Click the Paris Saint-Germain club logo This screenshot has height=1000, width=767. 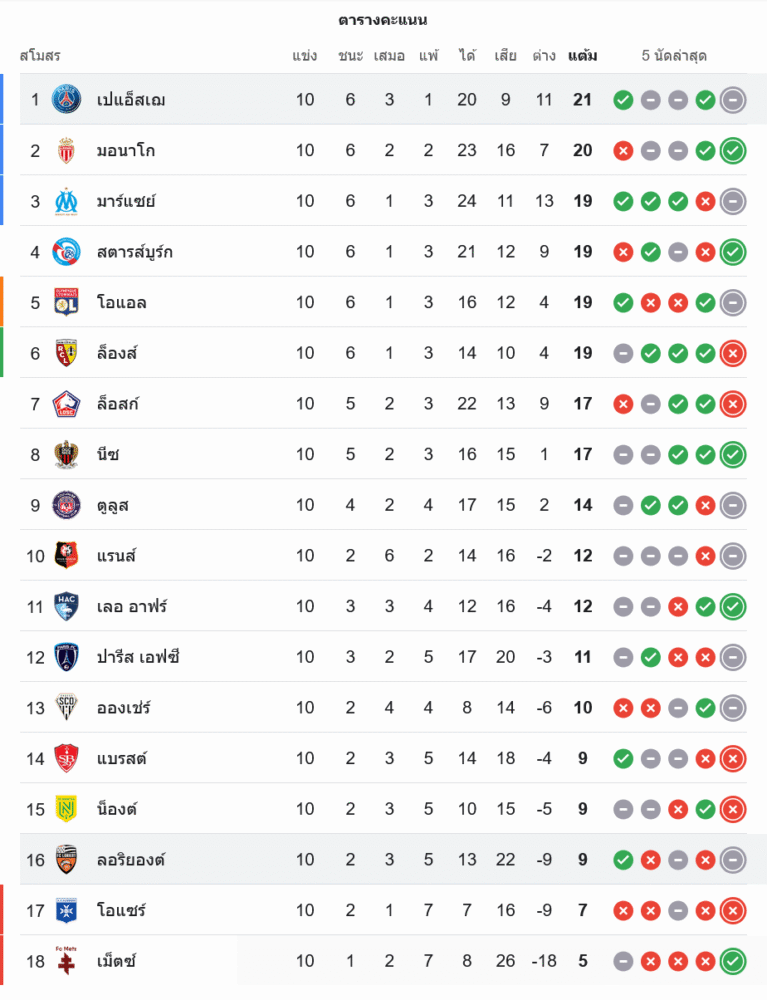[x=67, y=99]
